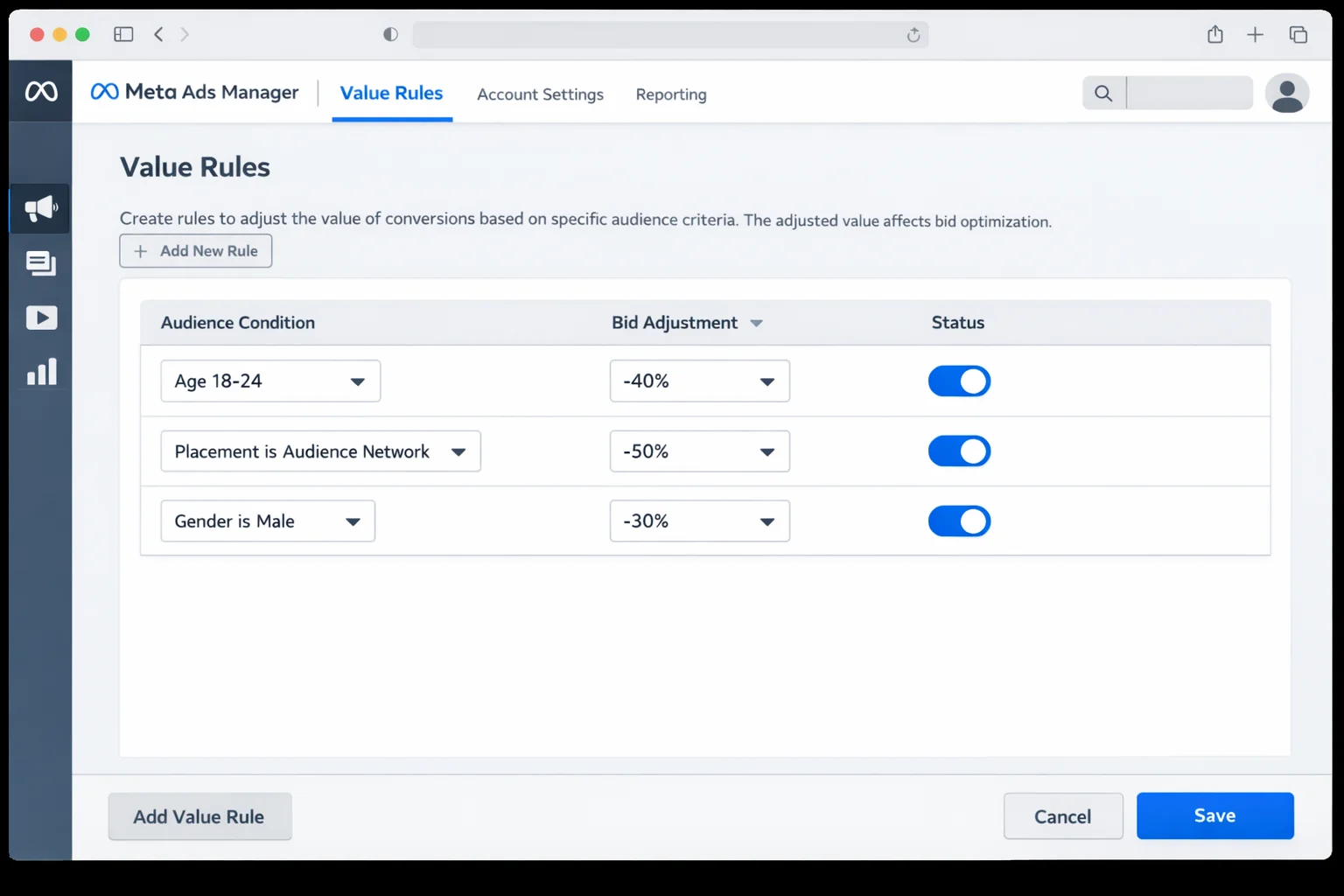1344x896 pixels.
Task: Open the bar chart analytics sidebar icon
Action: 41,372
